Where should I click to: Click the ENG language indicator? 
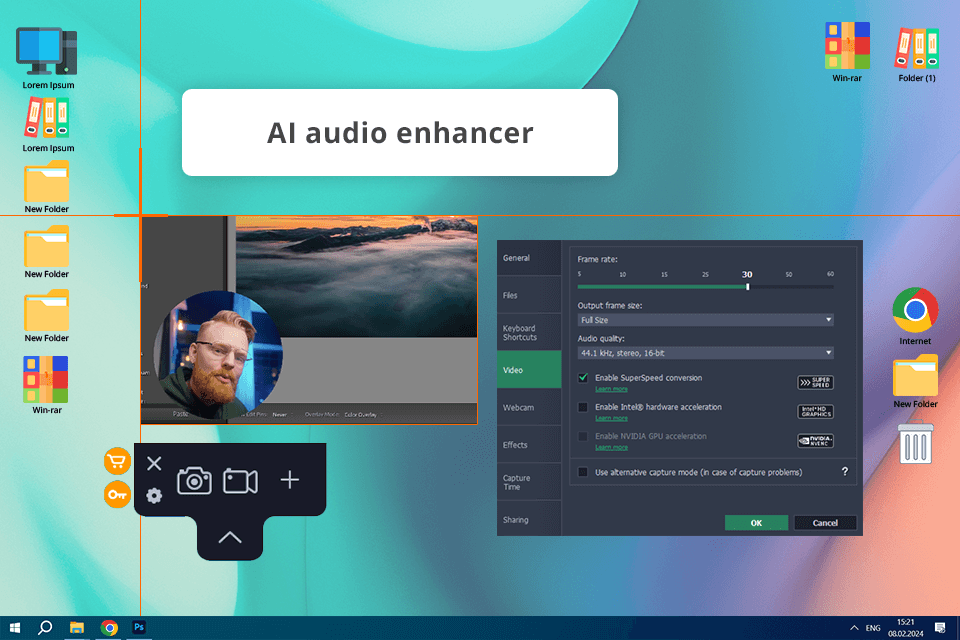pos(873,628)
